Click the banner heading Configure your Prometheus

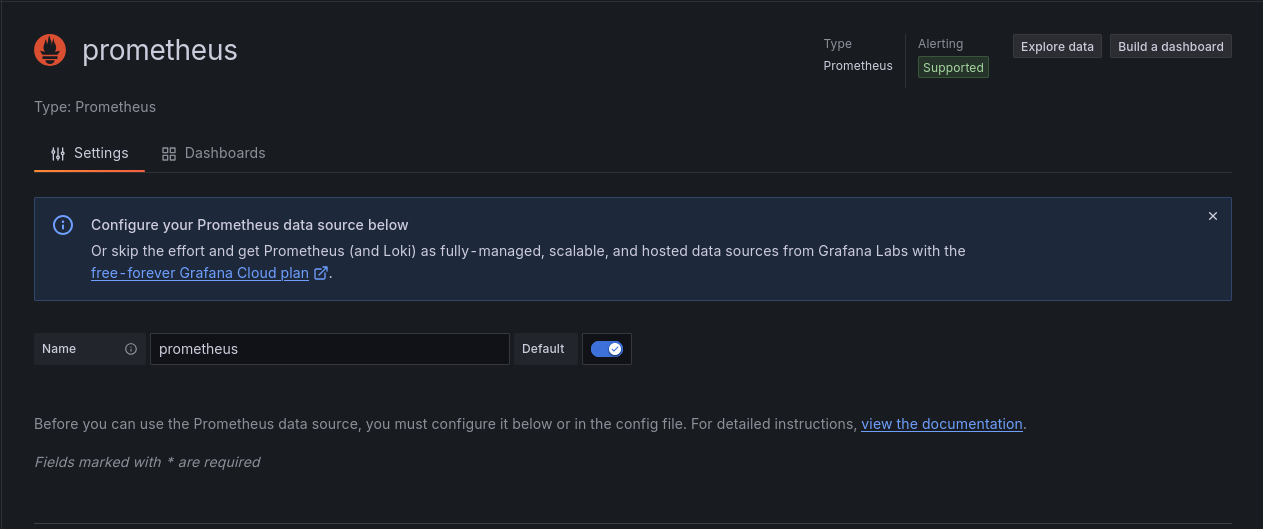pyautogui.click(x=250, y=225)
